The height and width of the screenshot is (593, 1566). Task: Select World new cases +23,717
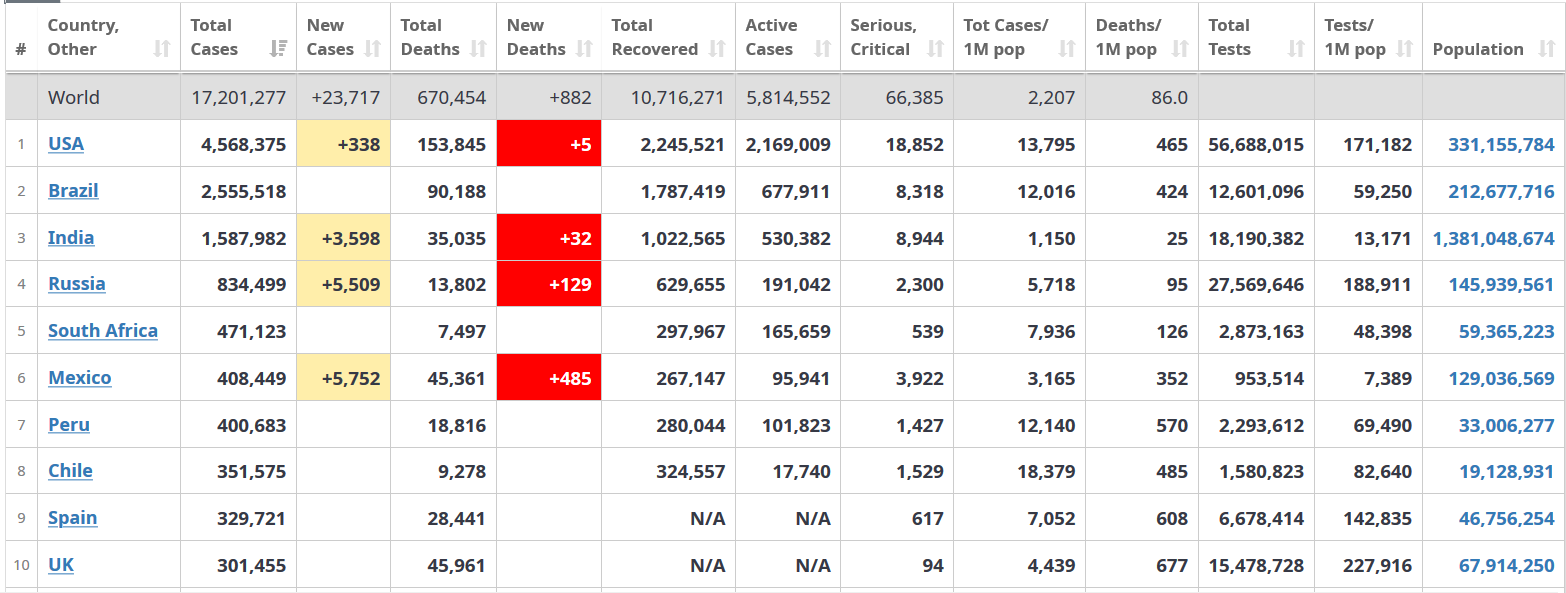[346, 98]
